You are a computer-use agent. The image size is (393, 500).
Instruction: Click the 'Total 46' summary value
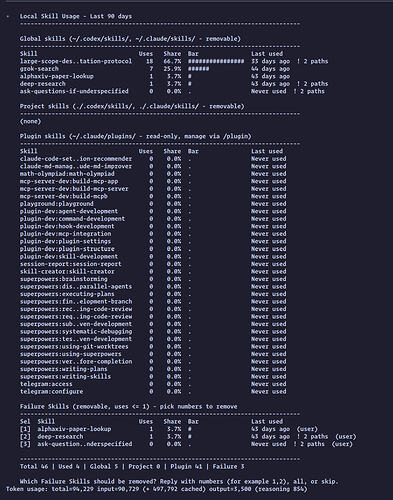pyautogui.click(x=34, y=467)
